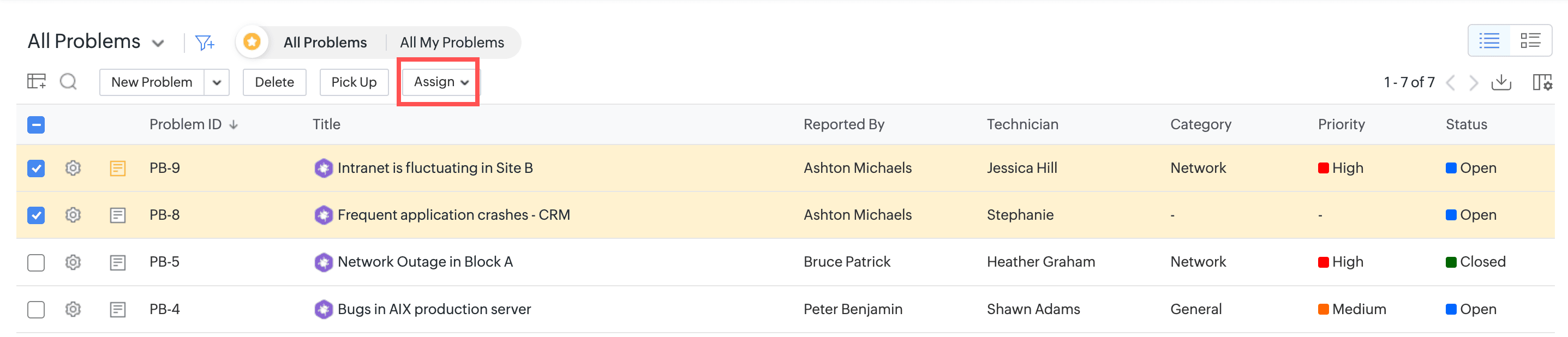Expand the All Problems view dropdown

158,43
